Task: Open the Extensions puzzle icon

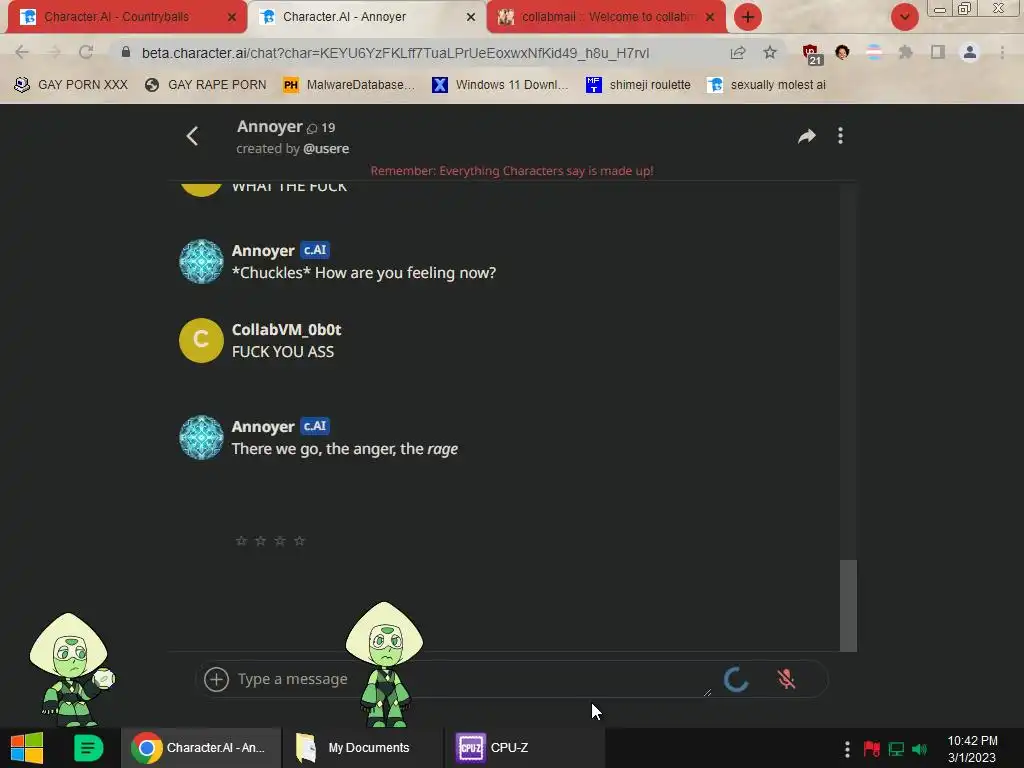Action: (x=906, y=52)
